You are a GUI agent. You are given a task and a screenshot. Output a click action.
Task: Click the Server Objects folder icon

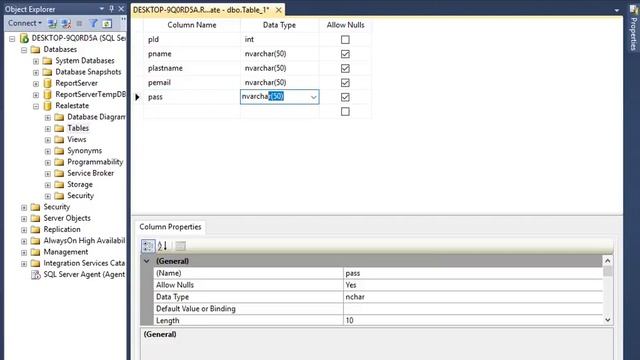[x=36, y=218]
